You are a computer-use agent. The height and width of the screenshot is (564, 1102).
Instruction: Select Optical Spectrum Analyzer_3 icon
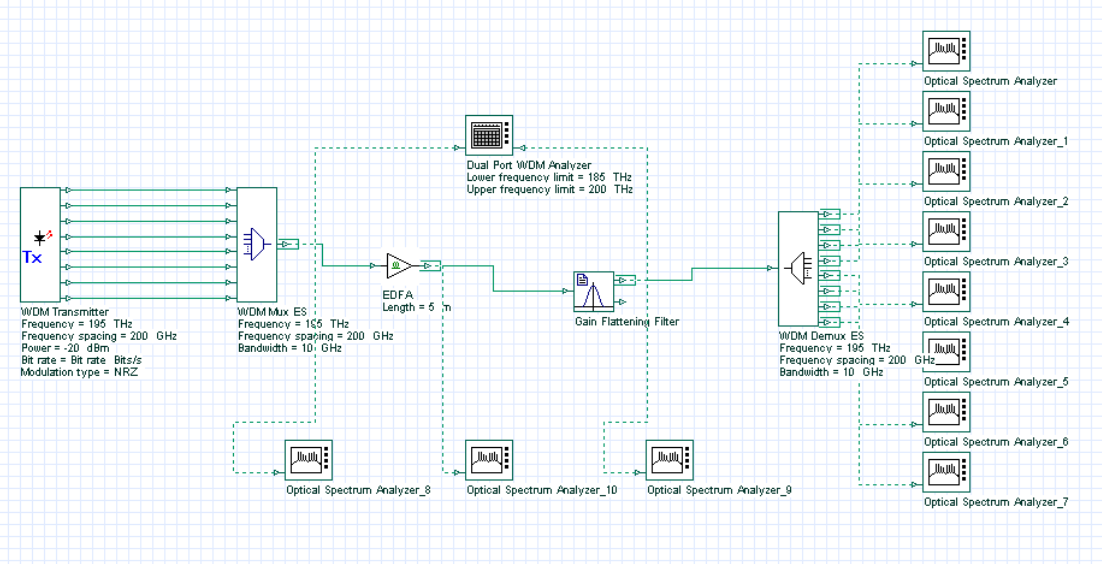click(947, 231)
